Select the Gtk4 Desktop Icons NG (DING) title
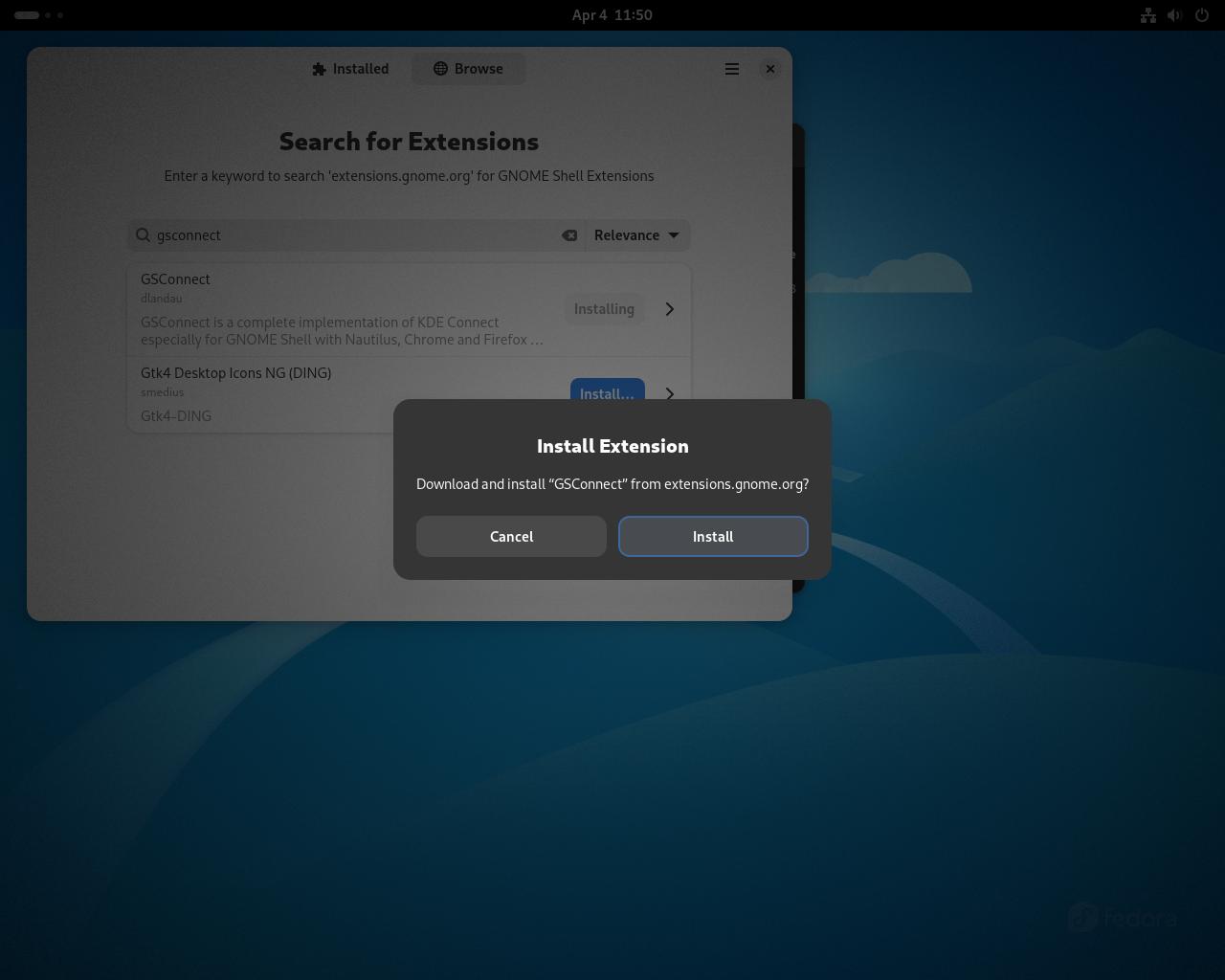1225x980 pixels. tap(236, 373)
